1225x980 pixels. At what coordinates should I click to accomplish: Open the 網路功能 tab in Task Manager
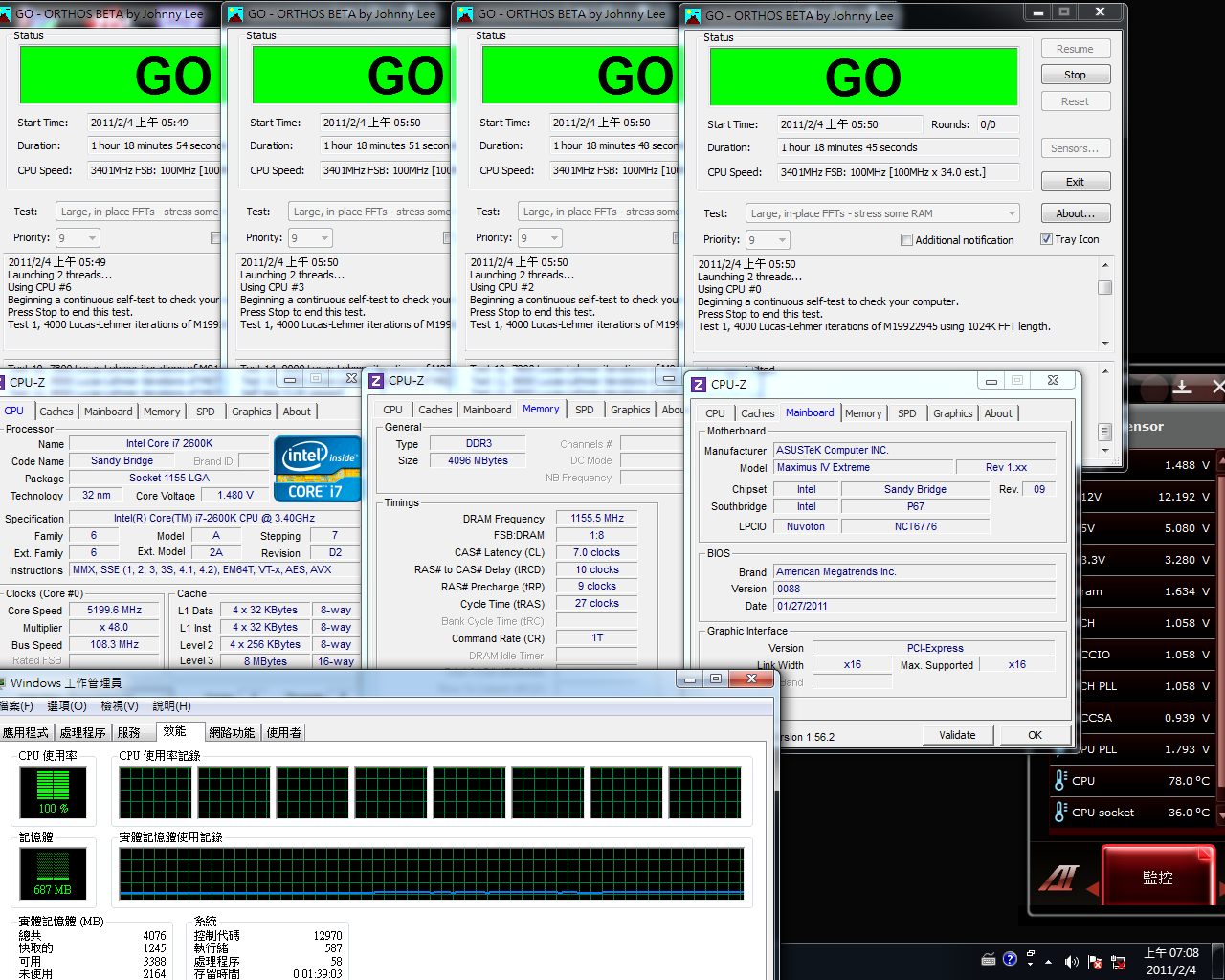click(x=232, y=732)
